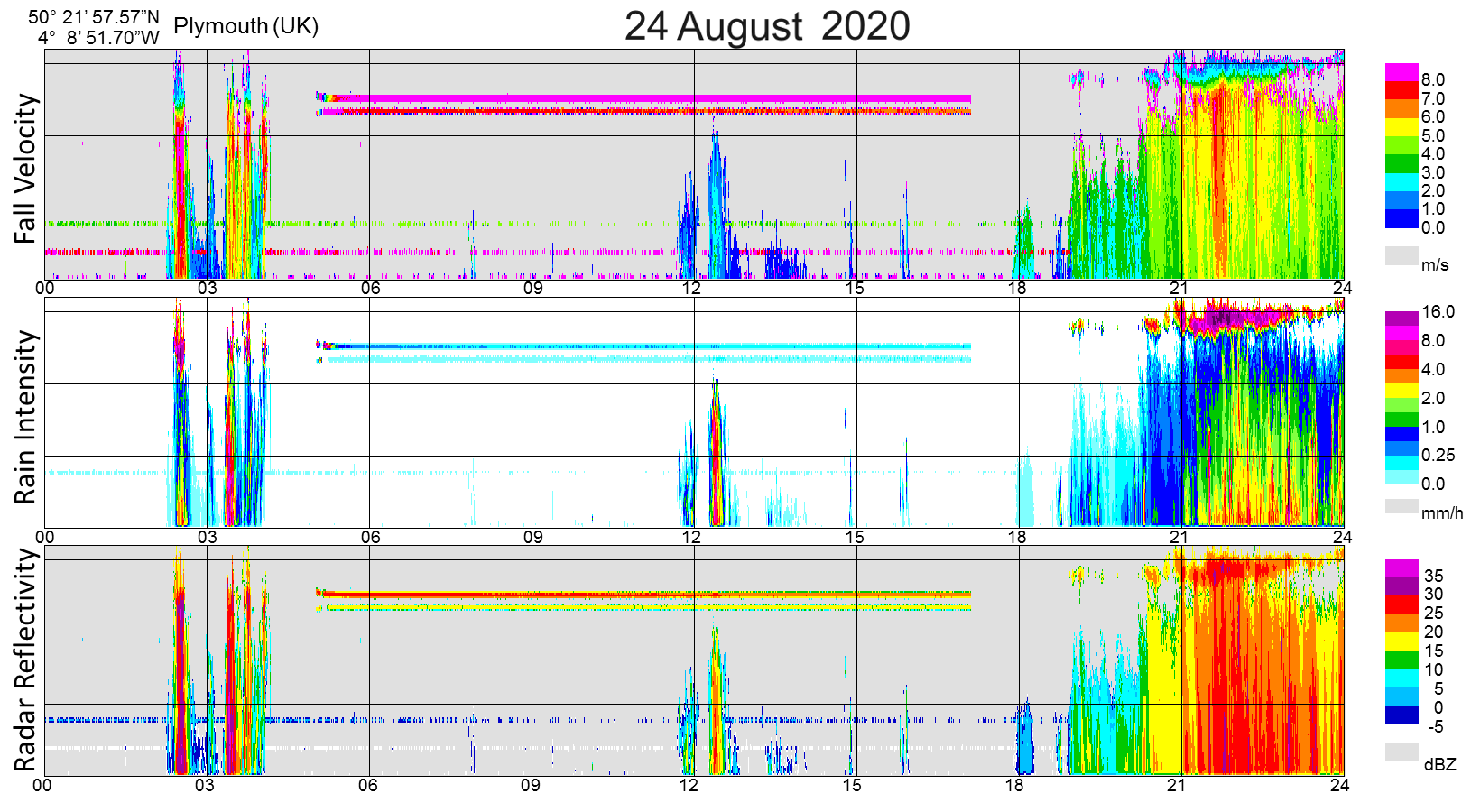Select the "Plymouth (UK)" location label
The width and height of the screenshot is (1480, 812).
pos(246,26)
